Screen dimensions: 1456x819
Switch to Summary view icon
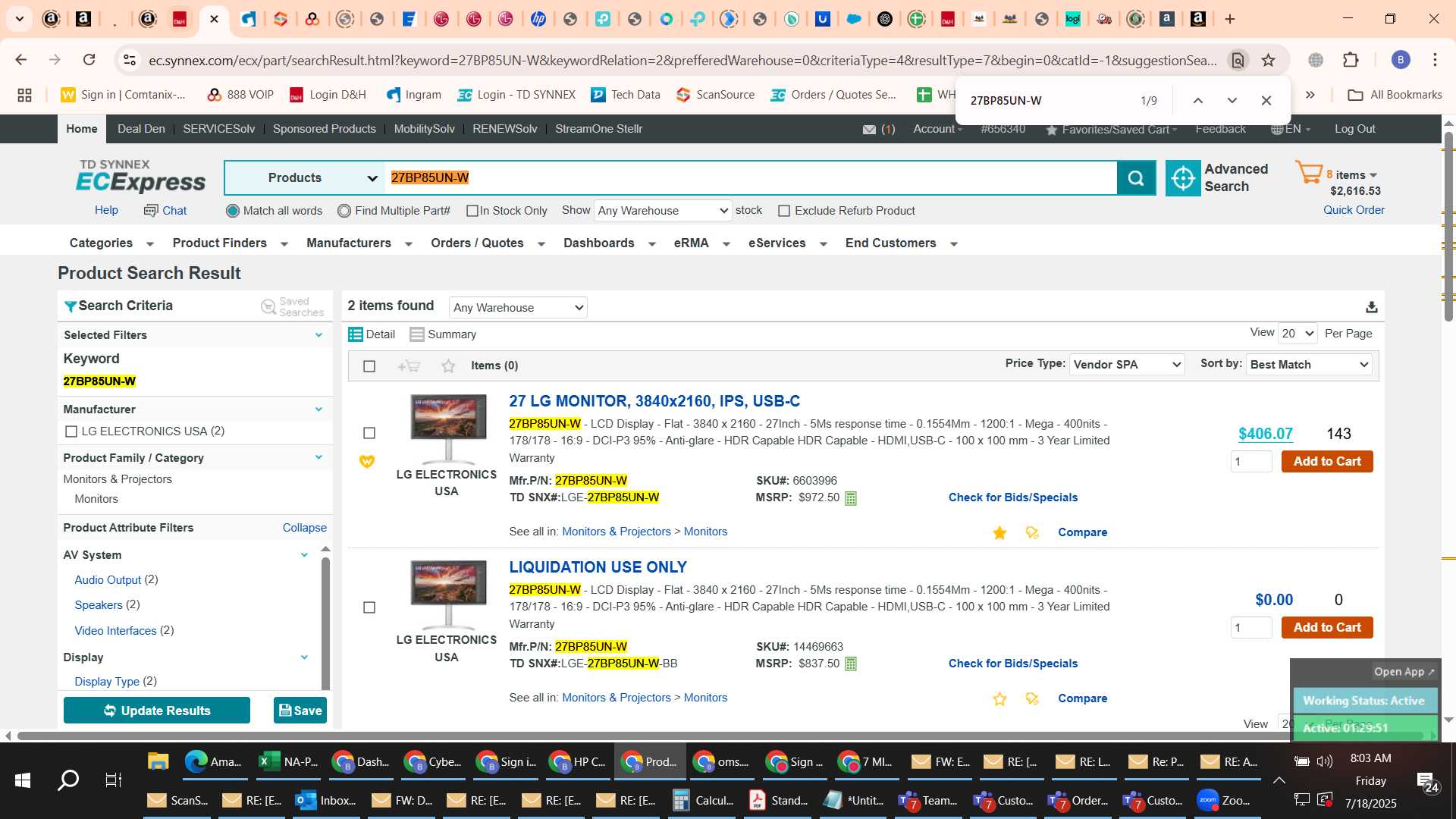click(416, 334)
